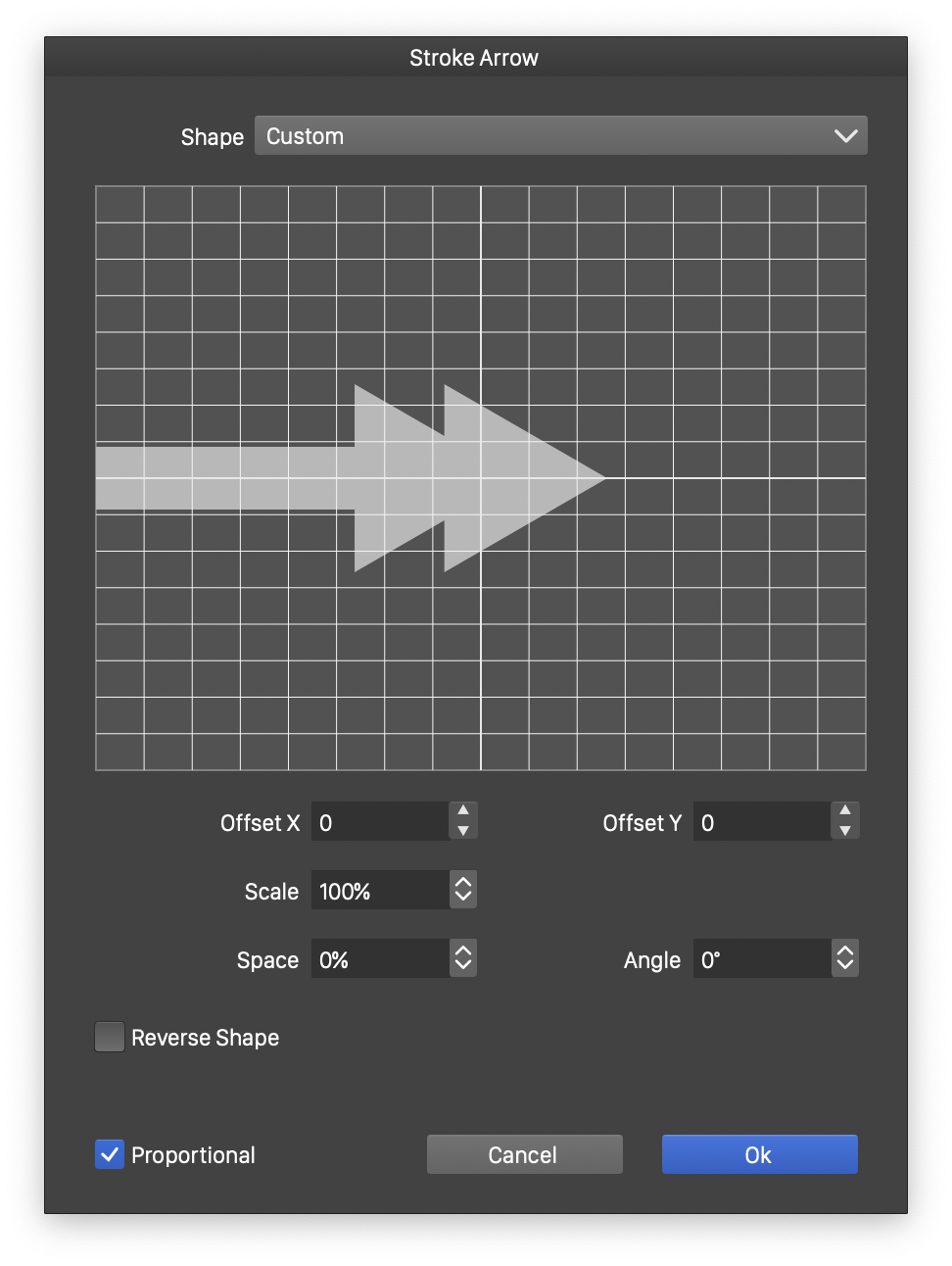Click the arrow shaft in the preview
Image resolution: width=952 pixels, height=1266 pixels.
(225, 478)
